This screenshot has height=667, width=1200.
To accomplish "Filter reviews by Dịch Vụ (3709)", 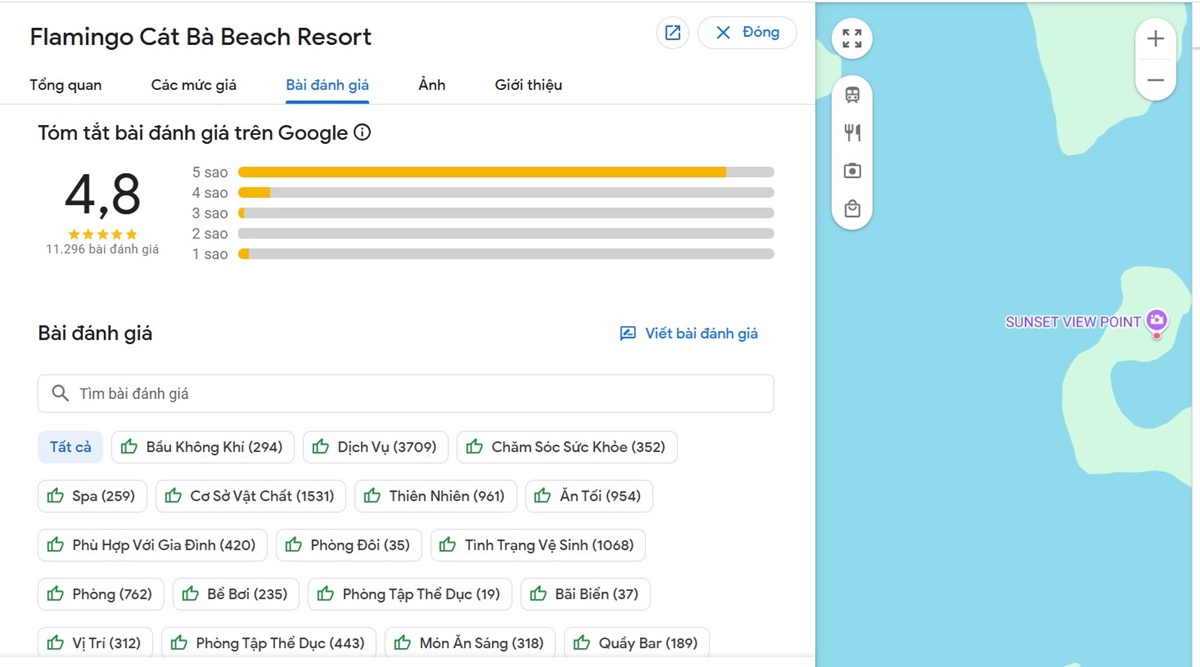I will (376, 447).
